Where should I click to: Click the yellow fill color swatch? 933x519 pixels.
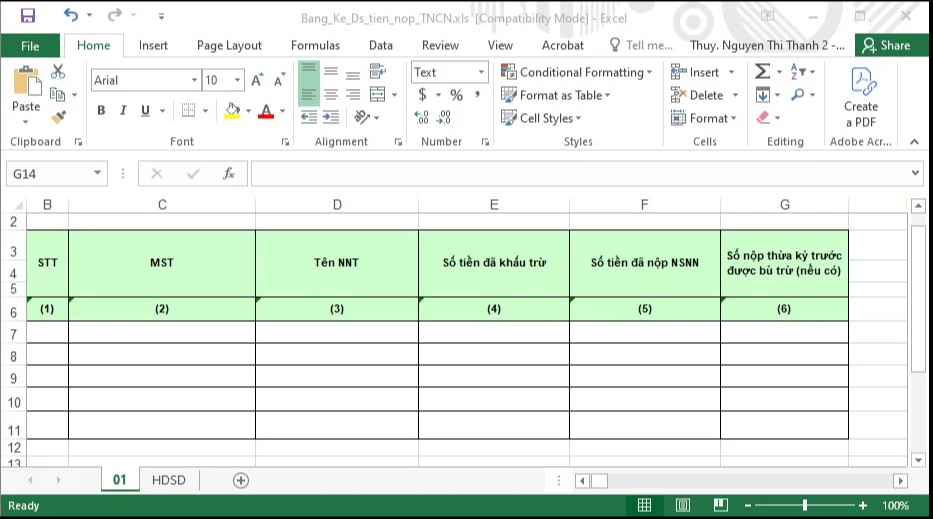pyautogui.click(x=232, y=111)
